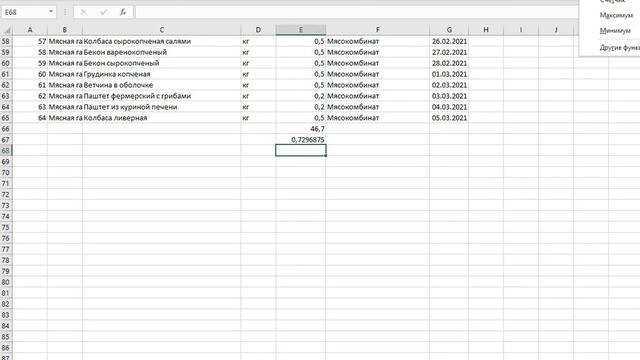This screenshot has height=360, width=640.
Task: Click cell Колбаса ливерная
Action: 162,118
